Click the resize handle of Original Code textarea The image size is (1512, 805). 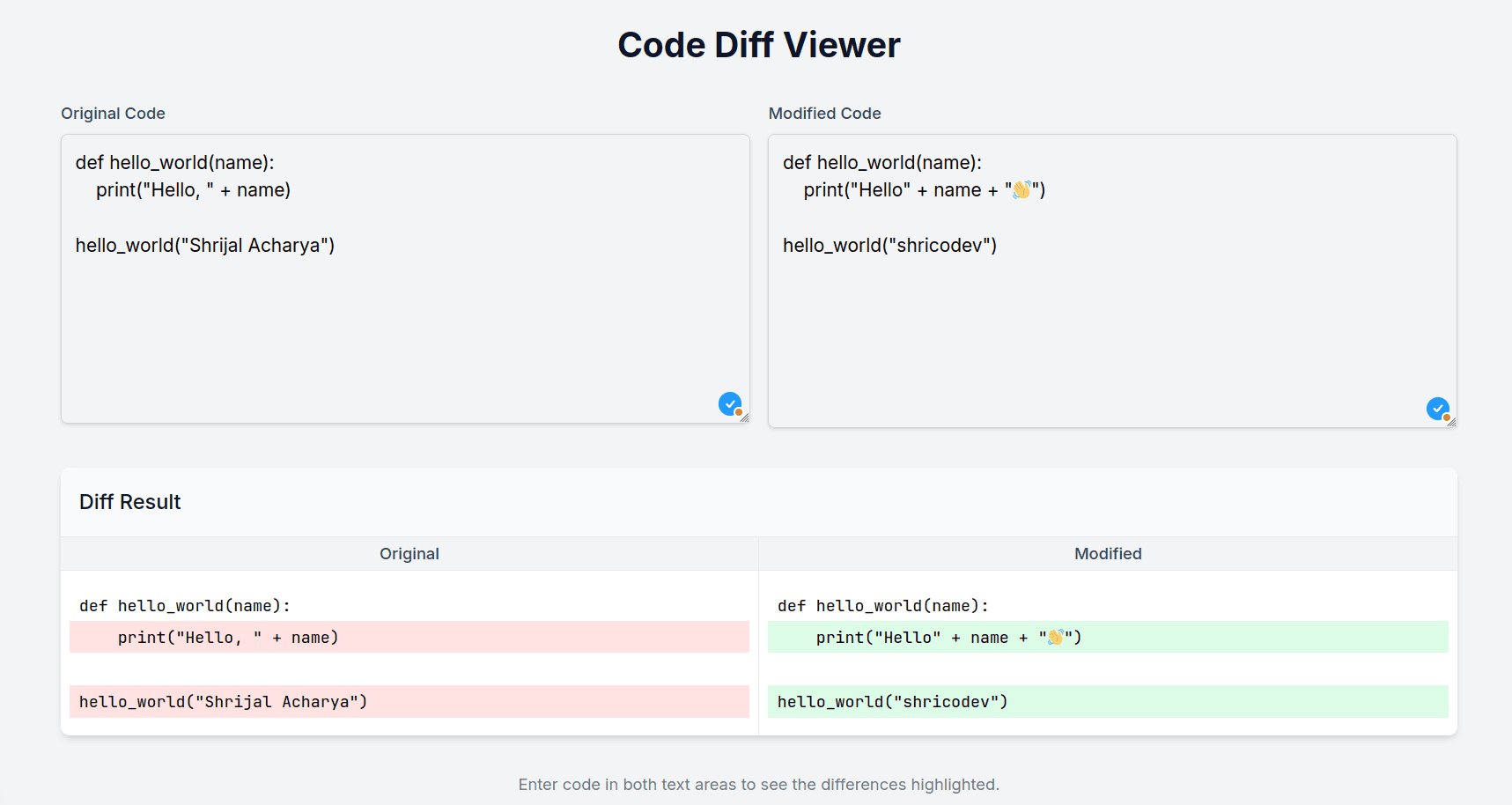coord(745,418)
